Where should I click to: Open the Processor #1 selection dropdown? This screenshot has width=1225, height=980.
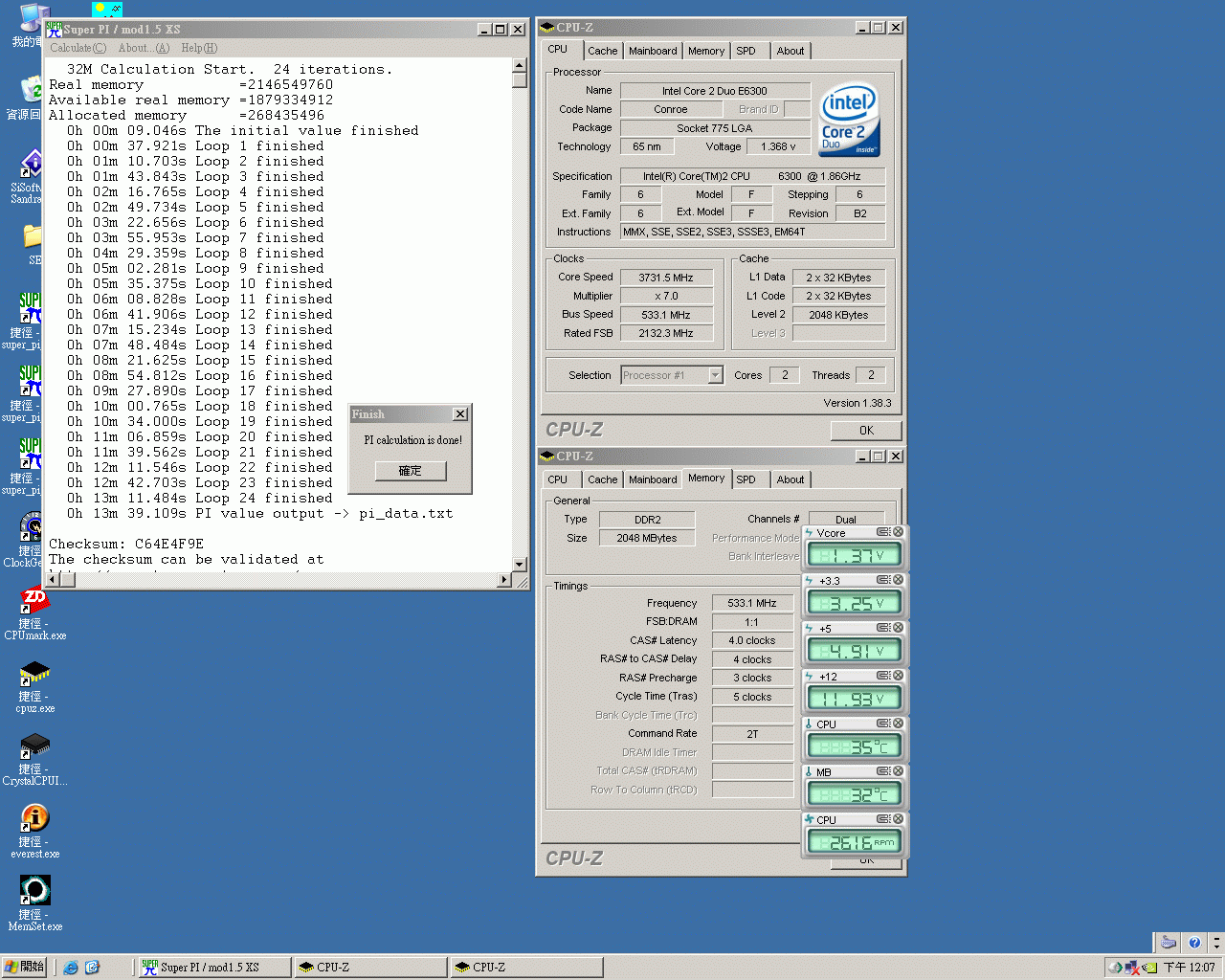[x=715, y=375]
